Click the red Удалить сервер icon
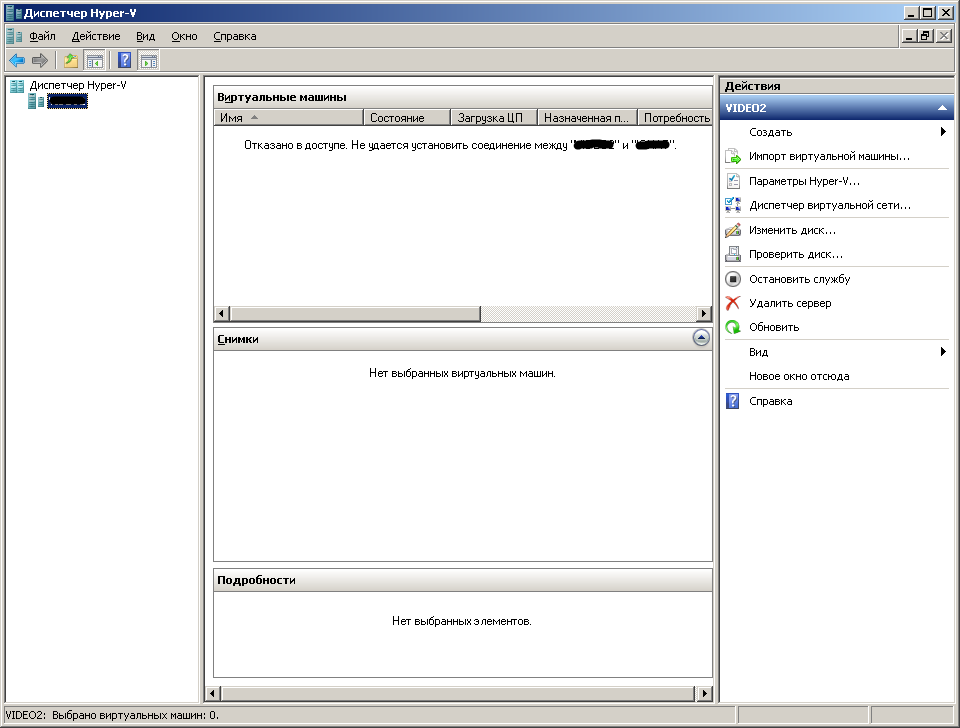Image resolution: width=960 pixels, height=728 pixels. click(733, 303)
